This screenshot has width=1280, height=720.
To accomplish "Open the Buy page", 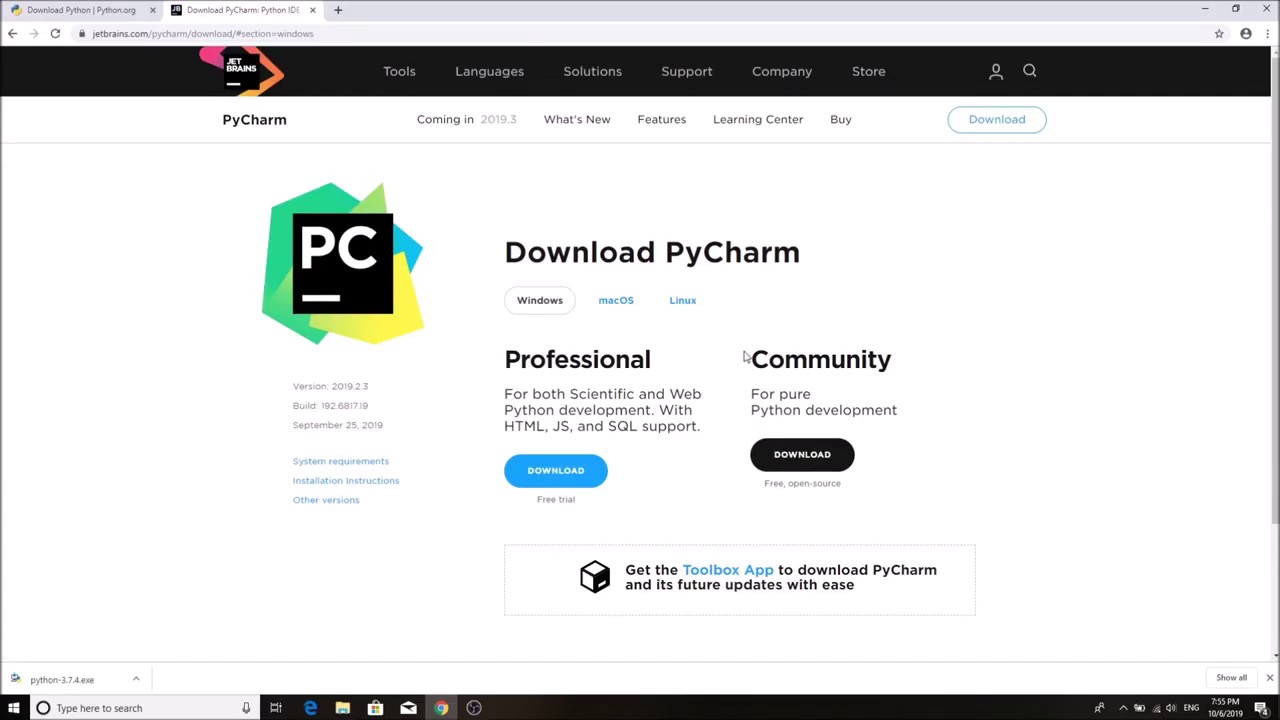I will pos(841,119).
